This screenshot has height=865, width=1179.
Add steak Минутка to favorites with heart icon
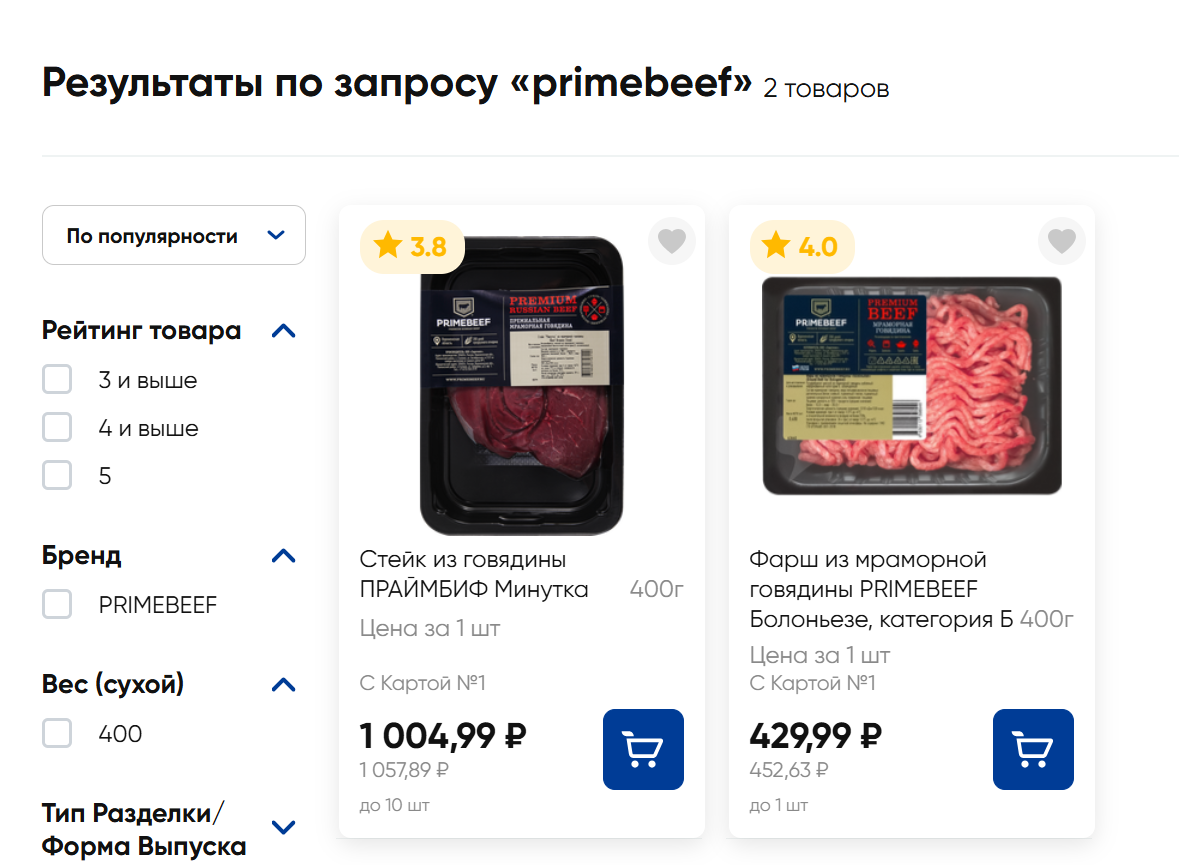pyautogui.click(x=672, y=241)
